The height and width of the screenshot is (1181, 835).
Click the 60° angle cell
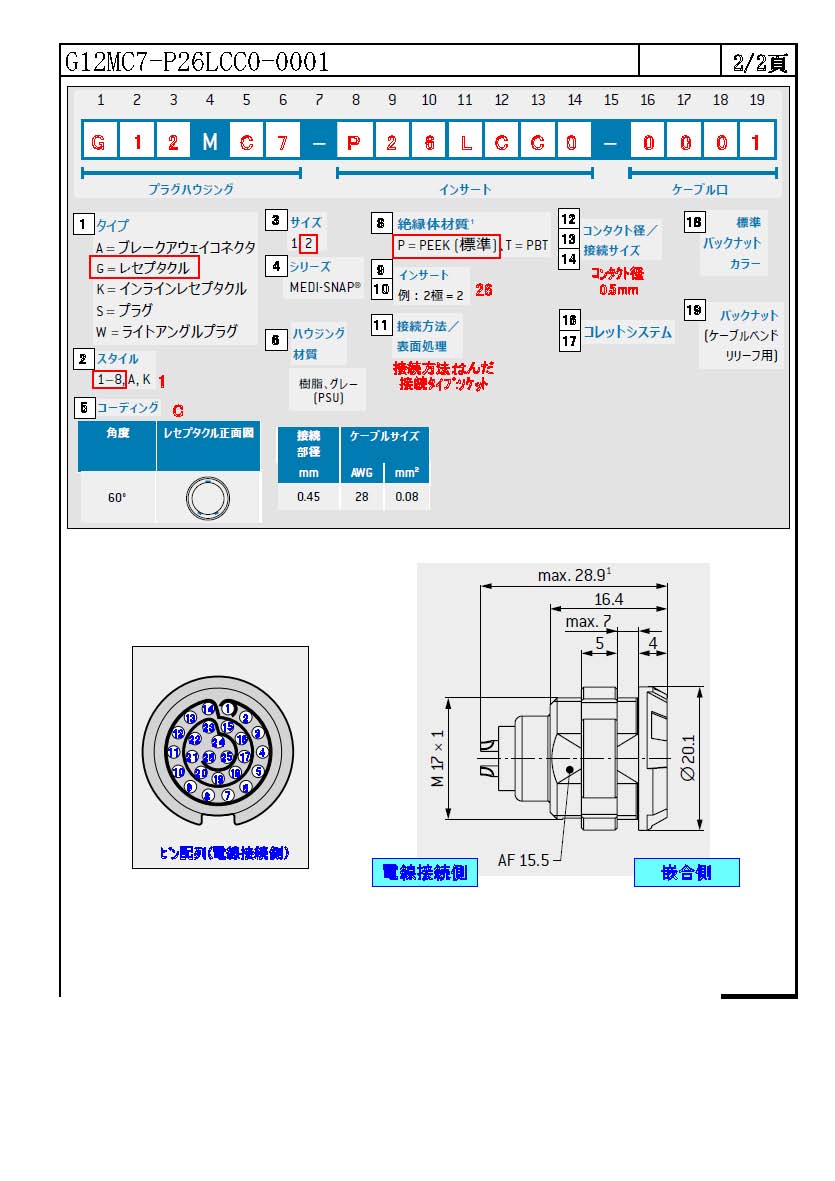click(x=117, y=497)
